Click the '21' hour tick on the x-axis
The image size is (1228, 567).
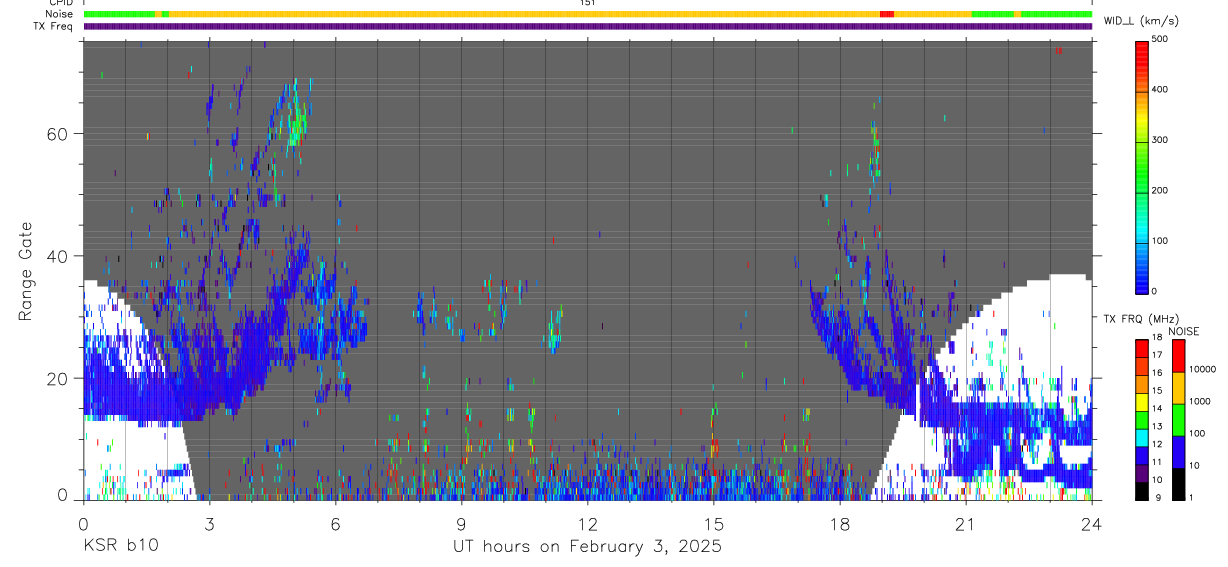[966, 523]
